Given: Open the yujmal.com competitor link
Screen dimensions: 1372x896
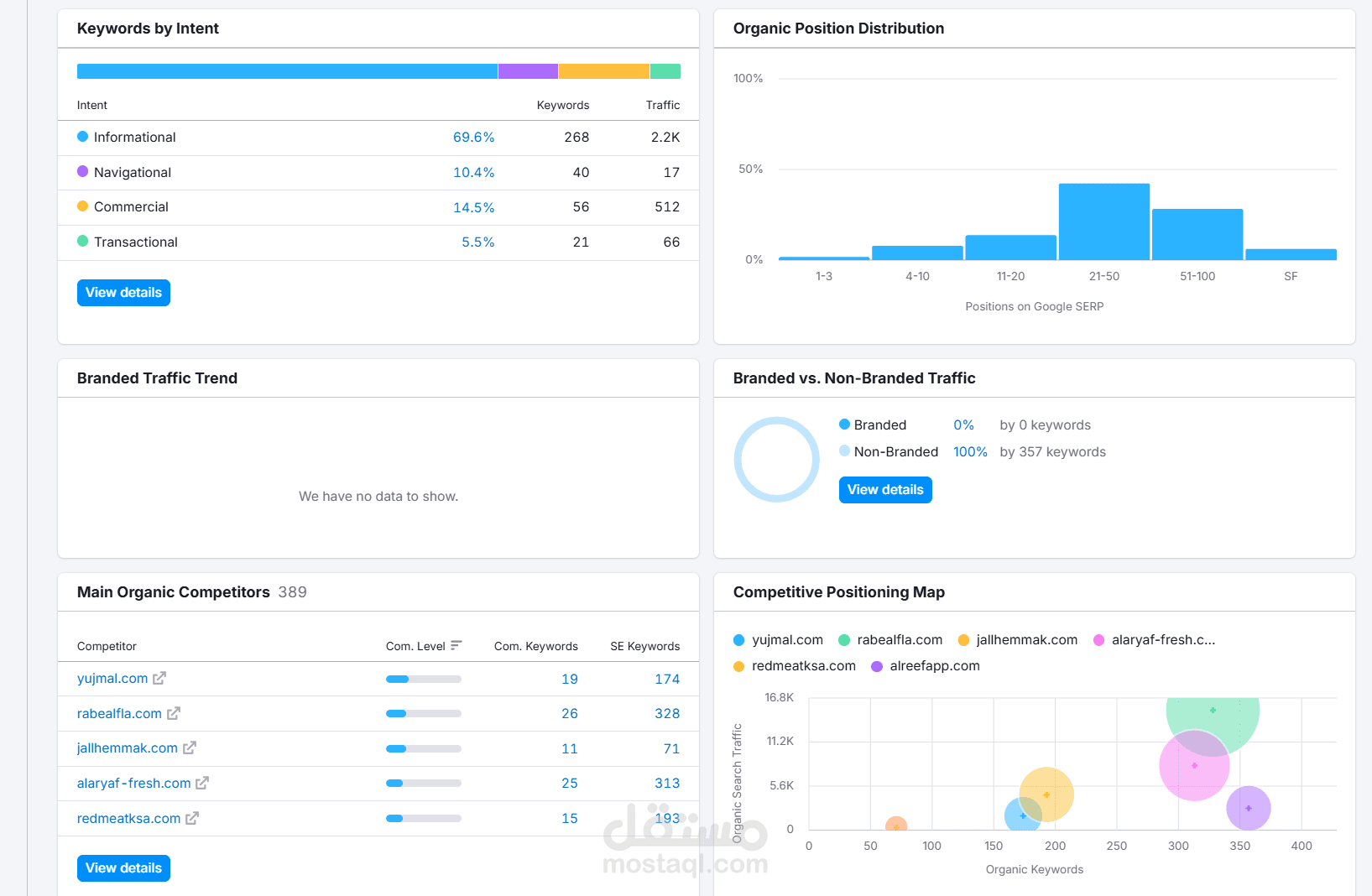Looking at the screenshot, I should coord(112,679).
